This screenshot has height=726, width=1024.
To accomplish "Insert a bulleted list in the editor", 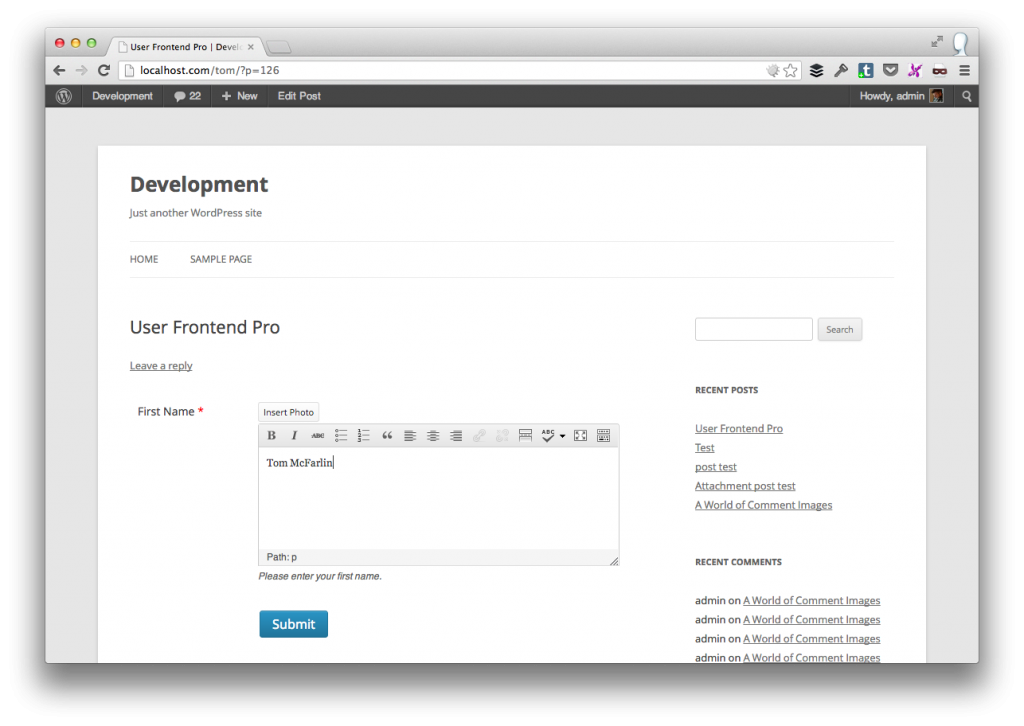I will 341,435.
